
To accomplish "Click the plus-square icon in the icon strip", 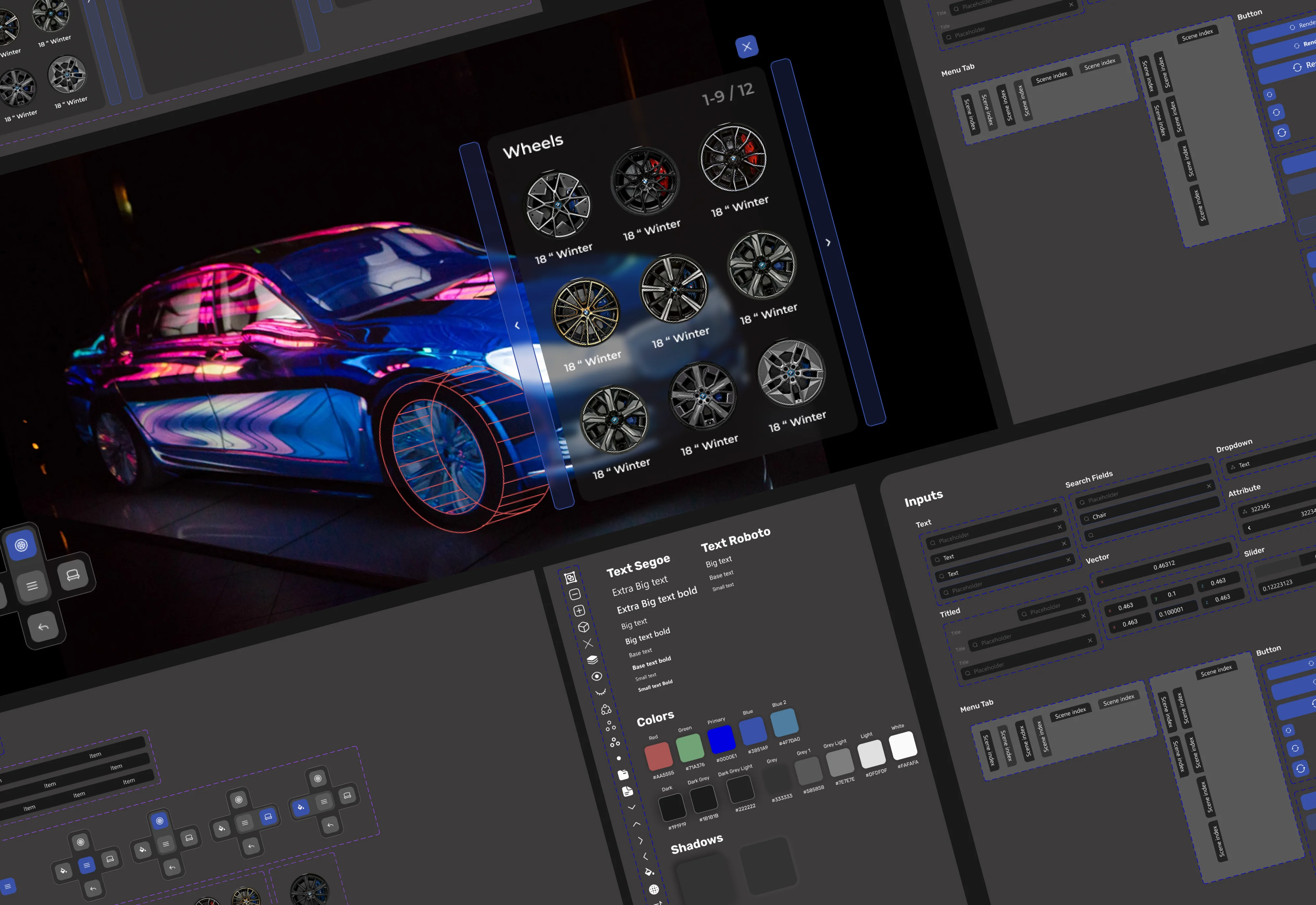I will coord(579,611).
